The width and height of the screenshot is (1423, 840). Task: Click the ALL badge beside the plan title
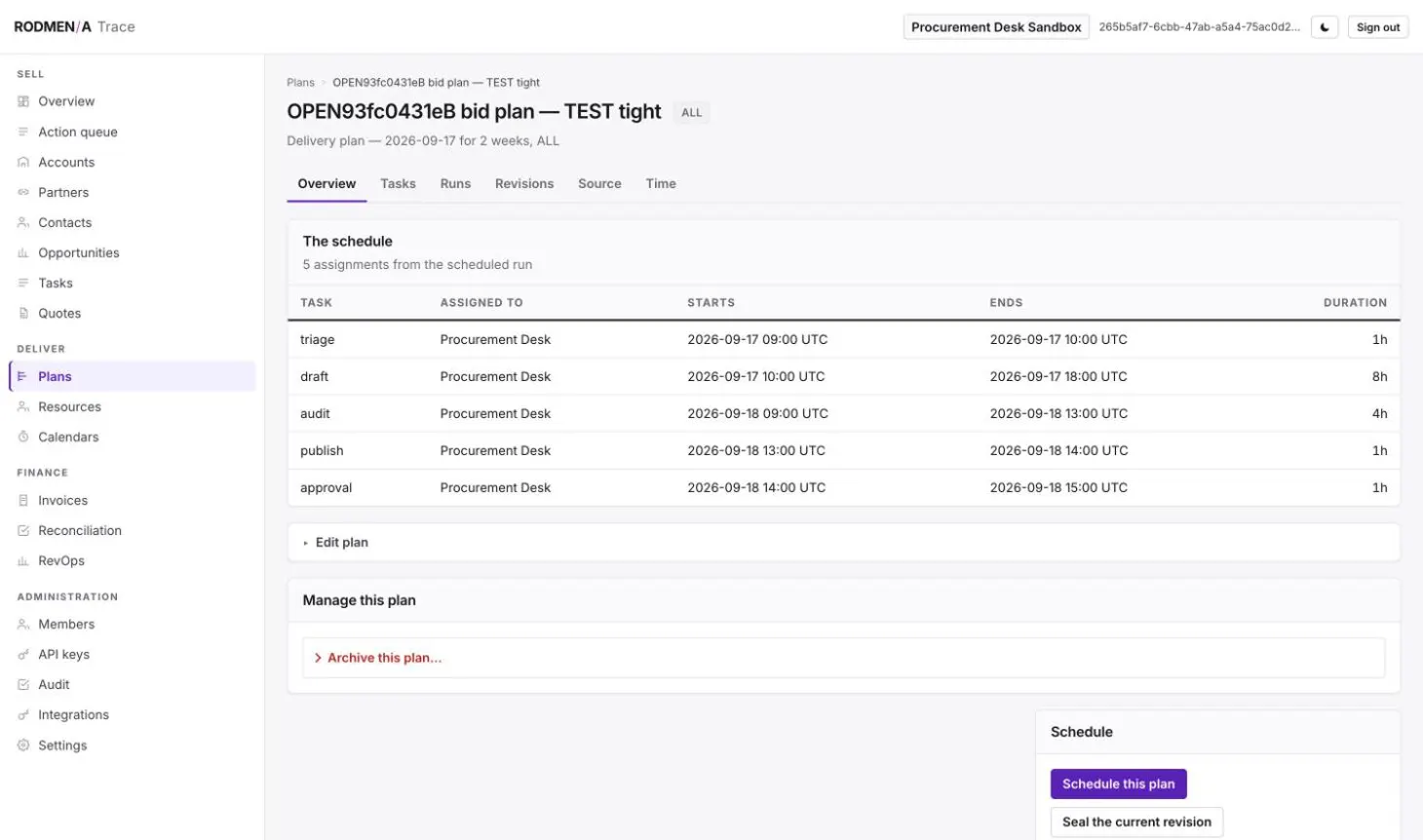pyautogui.click(x=691, y=113)
